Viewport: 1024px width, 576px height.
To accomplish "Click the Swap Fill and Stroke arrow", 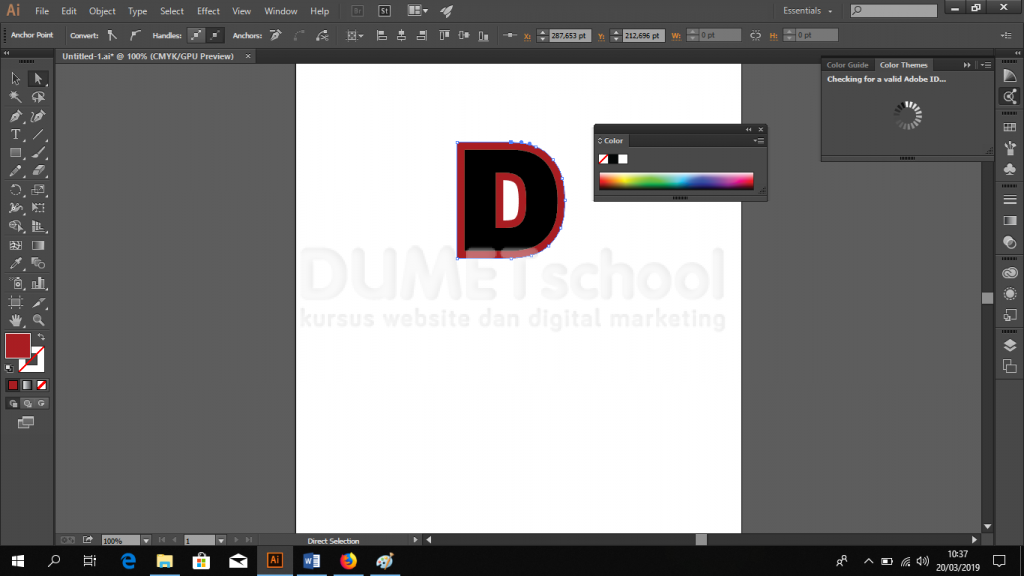I will [41, 337].
